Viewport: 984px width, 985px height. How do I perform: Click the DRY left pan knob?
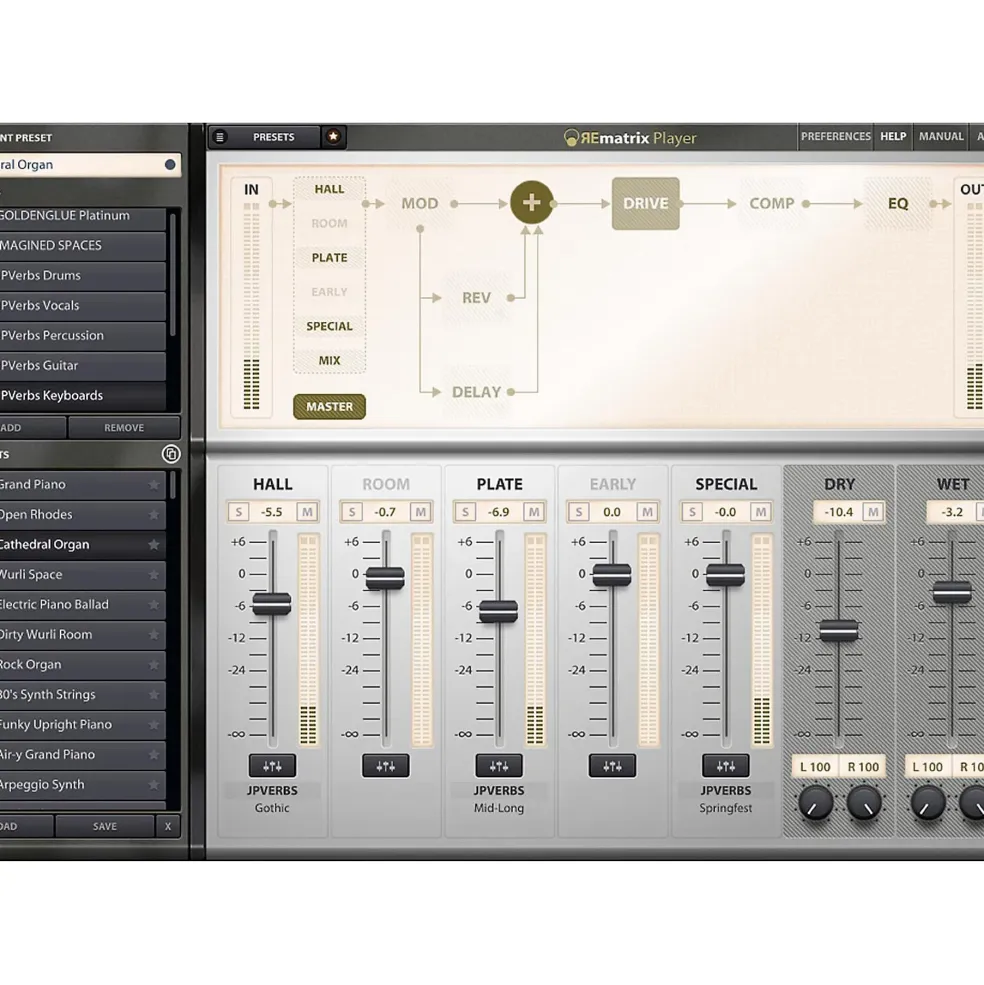[x=816, y=803]
